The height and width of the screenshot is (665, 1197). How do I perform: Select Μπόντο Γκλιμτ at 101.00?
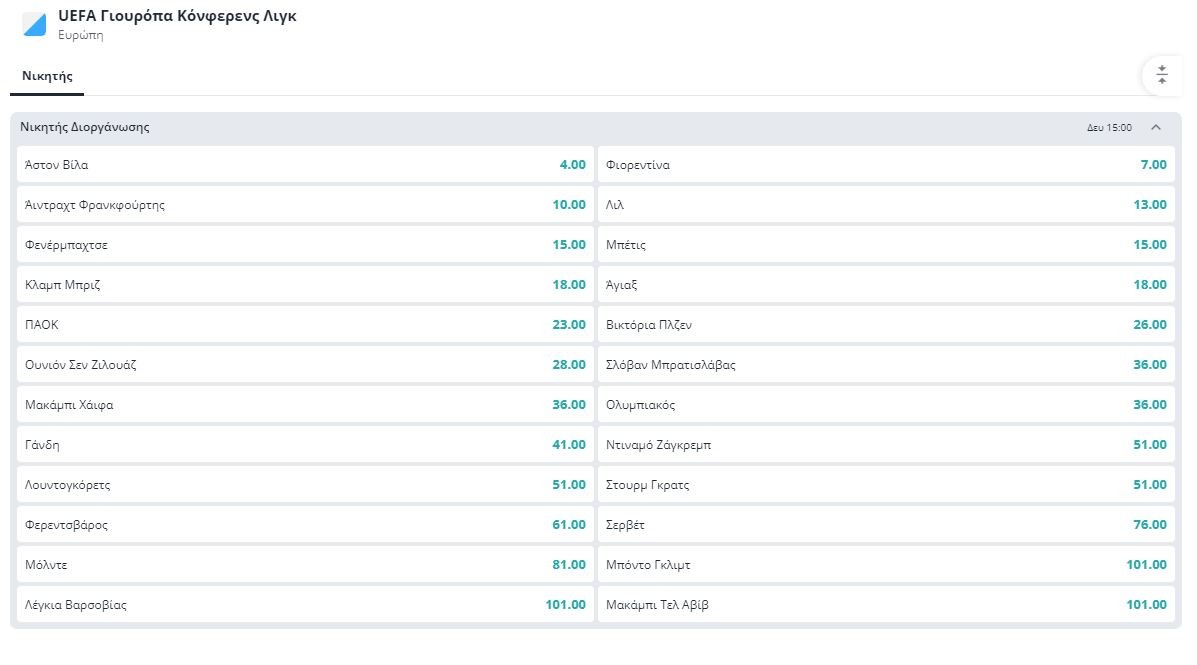tap(886, 565)
